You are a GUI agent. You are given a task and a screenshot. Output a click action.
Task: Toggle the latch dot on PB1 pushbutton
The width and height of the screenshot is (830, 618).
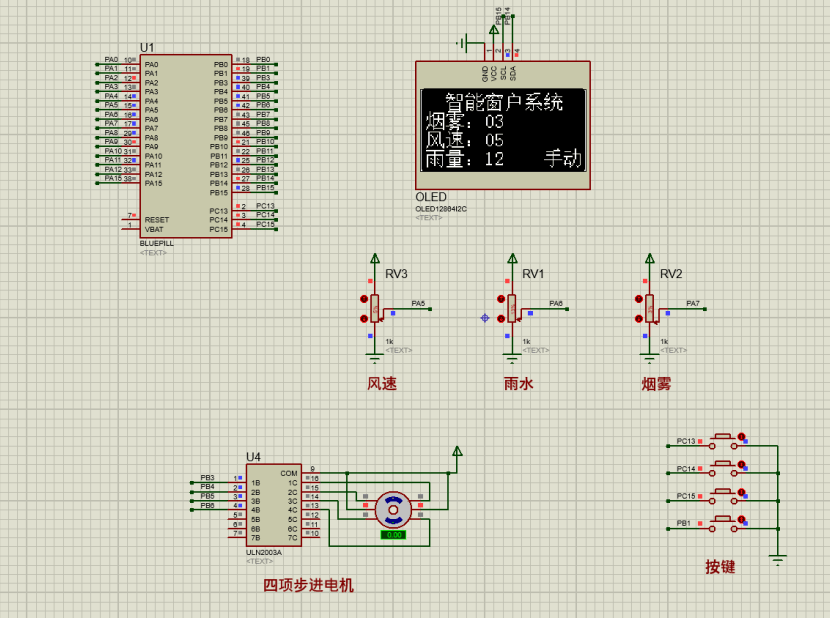[x=742, y=519]
